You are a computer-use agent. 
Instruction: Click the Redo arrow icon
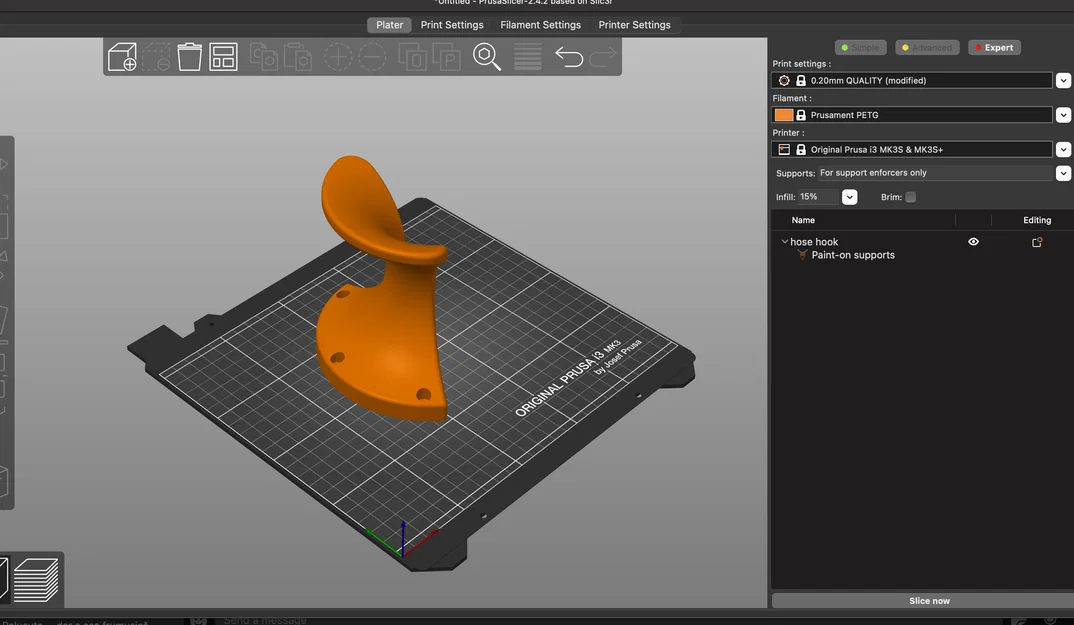pyautogui.click(x=603, y=57)
